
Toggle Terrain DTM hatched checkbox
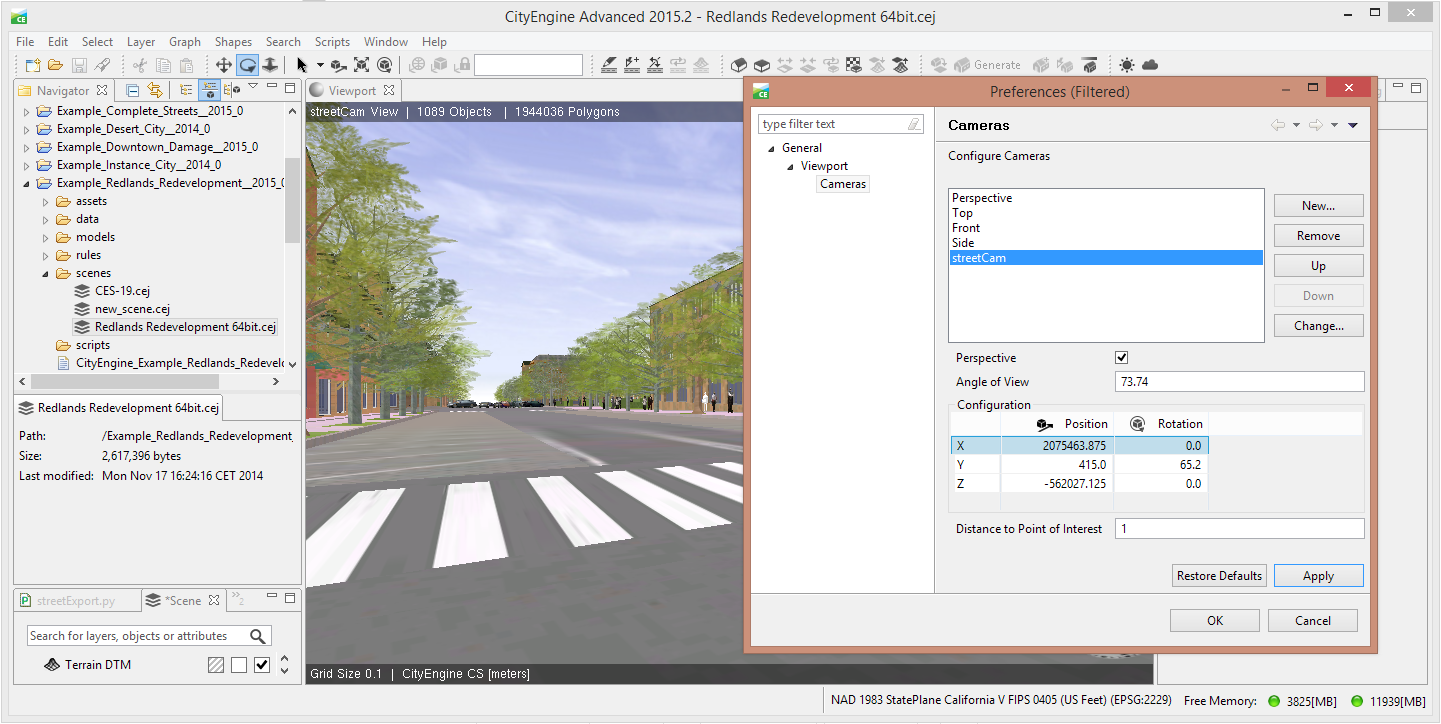[215, 665]
